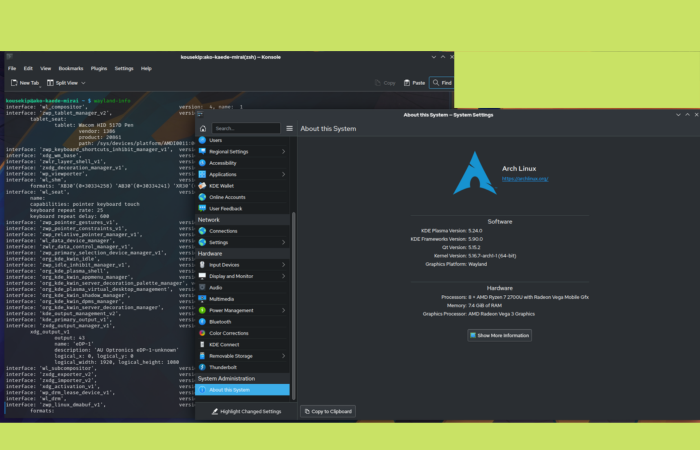Image resolution: width=700 pixels, height=450 pixels.
Task: Click Copy to Clipboard button
Action: click(x=328, y=412)
